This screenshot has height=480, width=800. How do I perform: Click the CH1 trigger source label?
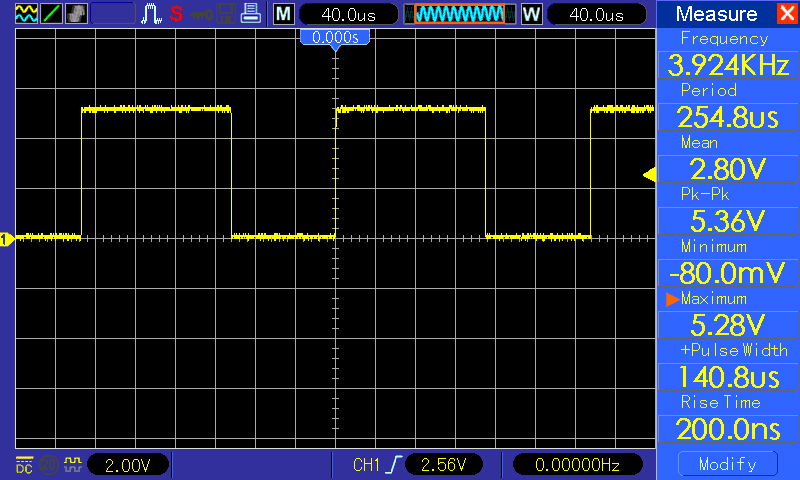[x=366, y=465]
